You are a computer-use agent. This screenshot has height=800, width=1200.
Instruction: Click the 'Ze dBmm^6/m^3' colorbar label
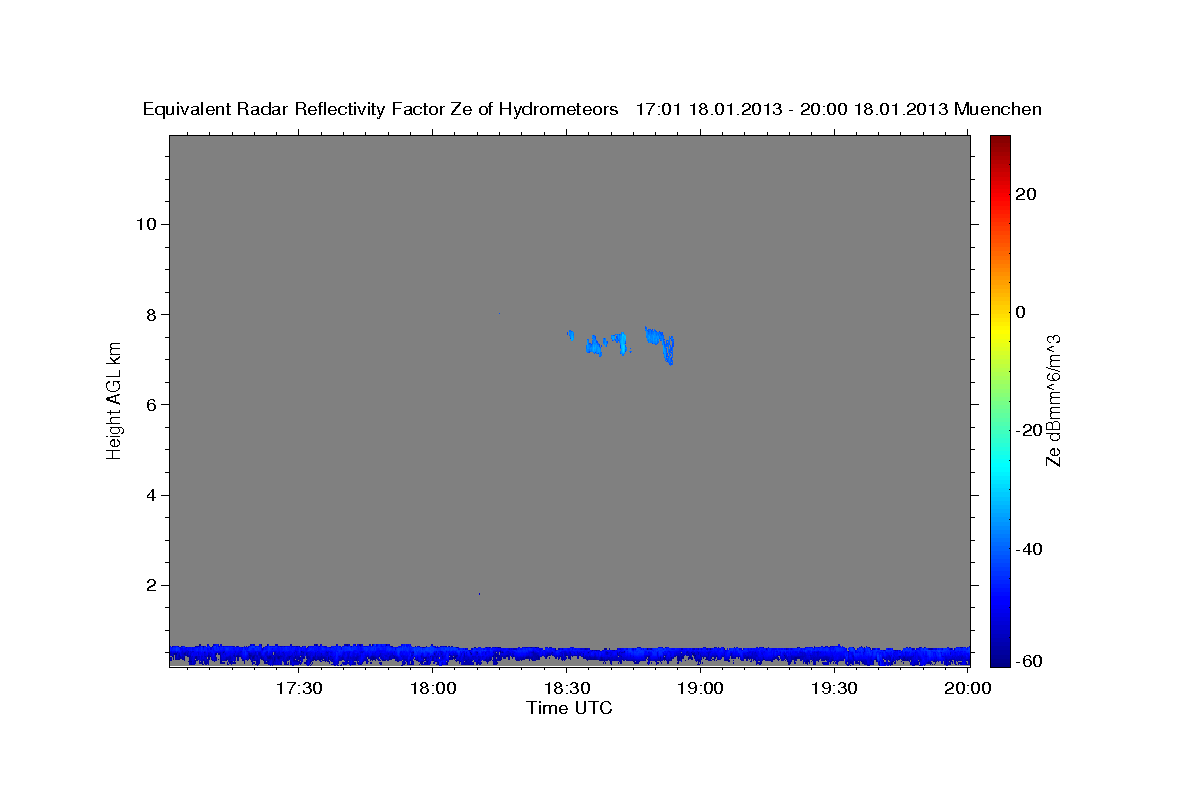coord(1053,400)
